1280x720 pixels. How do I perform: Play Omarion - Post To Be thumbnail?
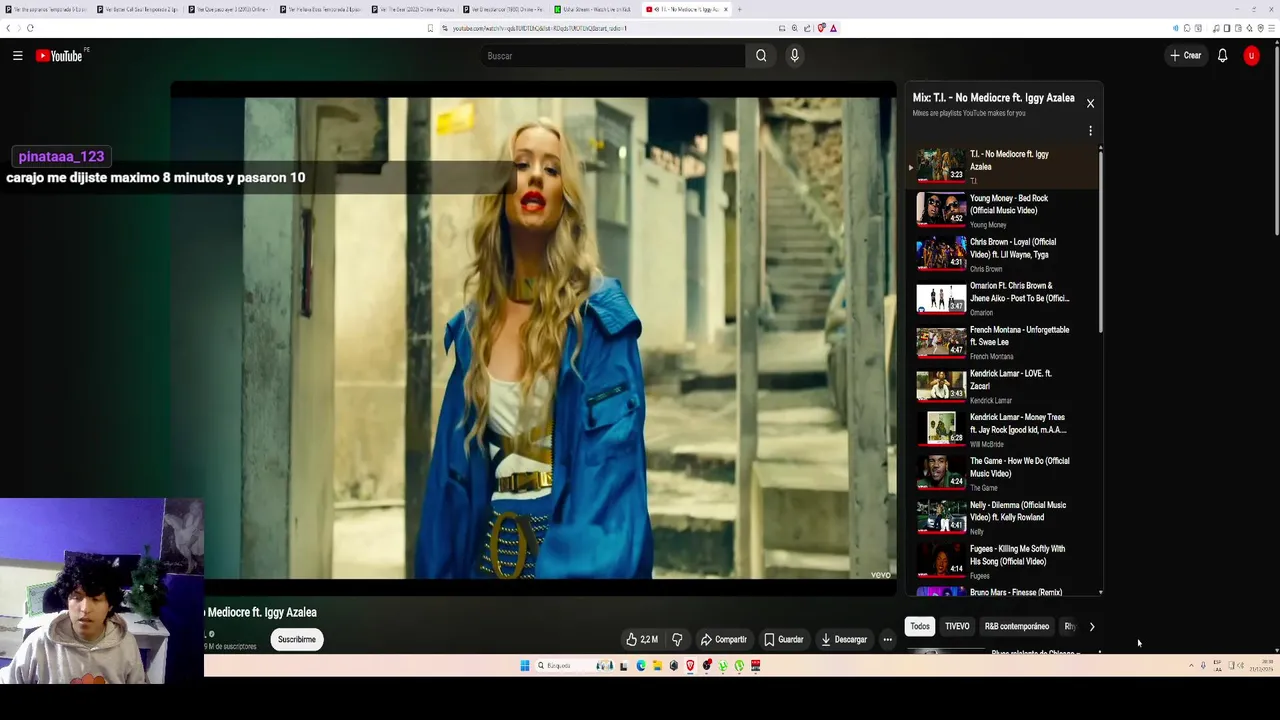click(941, 297)
